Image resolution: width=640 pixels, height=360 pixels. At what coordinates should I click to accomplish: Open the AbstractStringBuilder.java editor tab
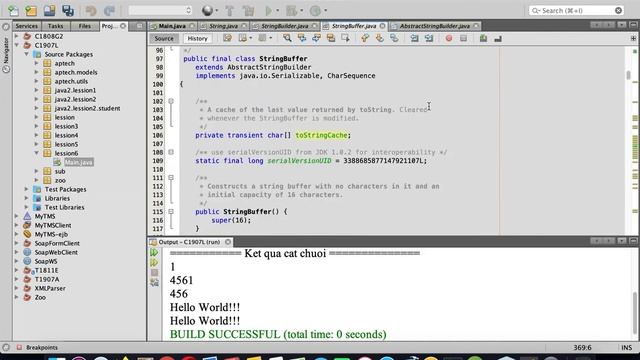pyautogui.click(x=435, y=26)
